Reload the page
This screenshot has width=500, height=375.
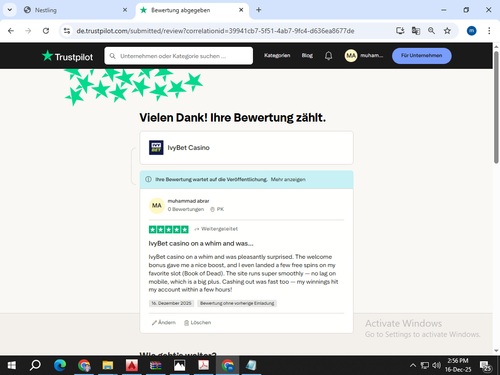tap(46, 31)
